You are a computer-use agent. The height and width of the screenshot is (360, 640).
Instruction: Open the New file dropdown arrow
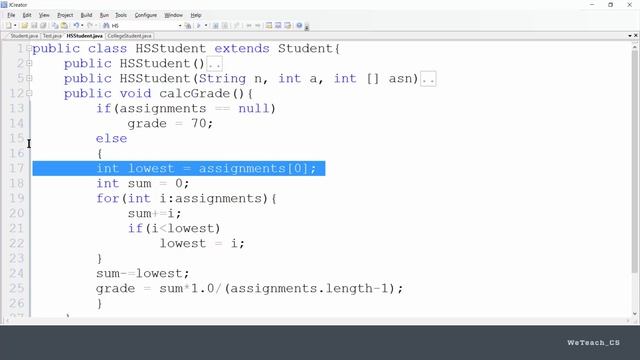pos(15,26)
